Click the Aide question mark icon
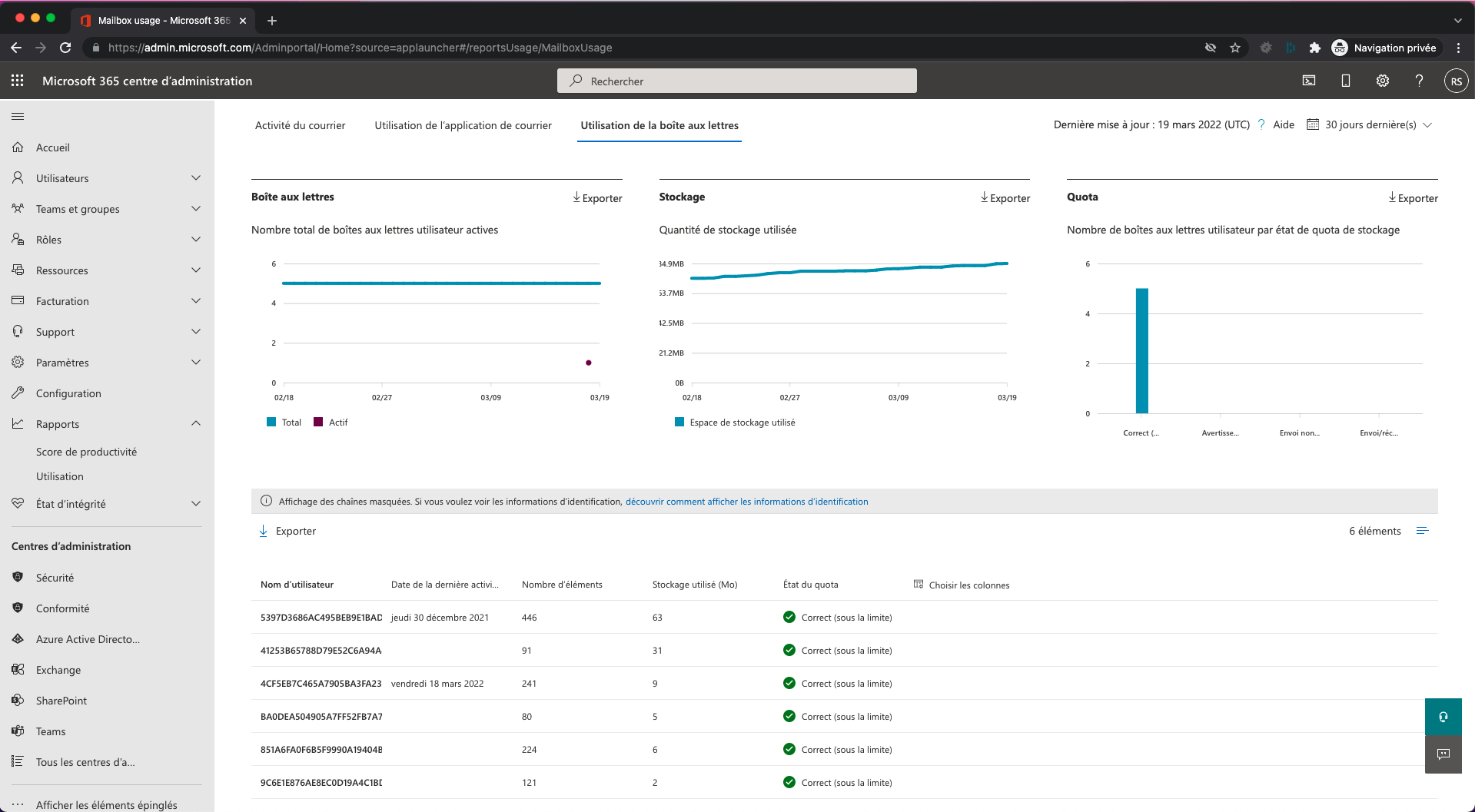This screenshot has height=812, width=1475. pos(1261,124)
